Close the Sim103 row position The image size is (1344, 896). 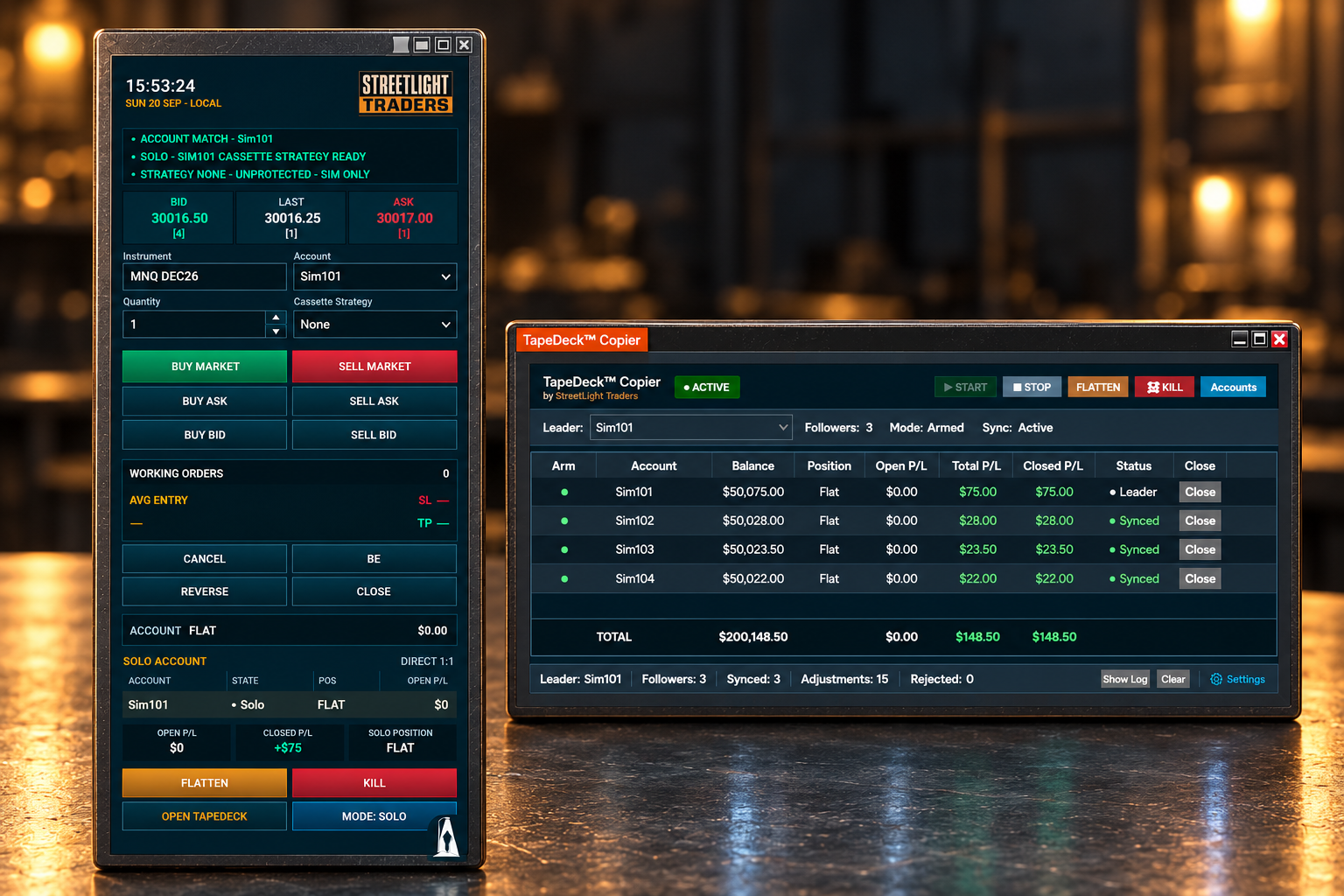point(1200,549)
